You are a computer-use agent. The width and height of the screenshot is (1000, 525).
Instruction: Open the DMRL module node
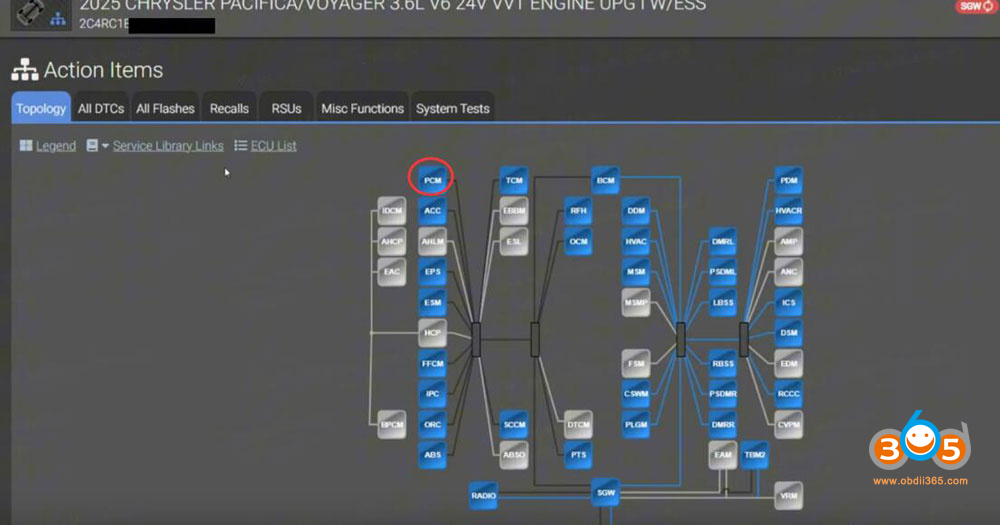pos(723,241)
